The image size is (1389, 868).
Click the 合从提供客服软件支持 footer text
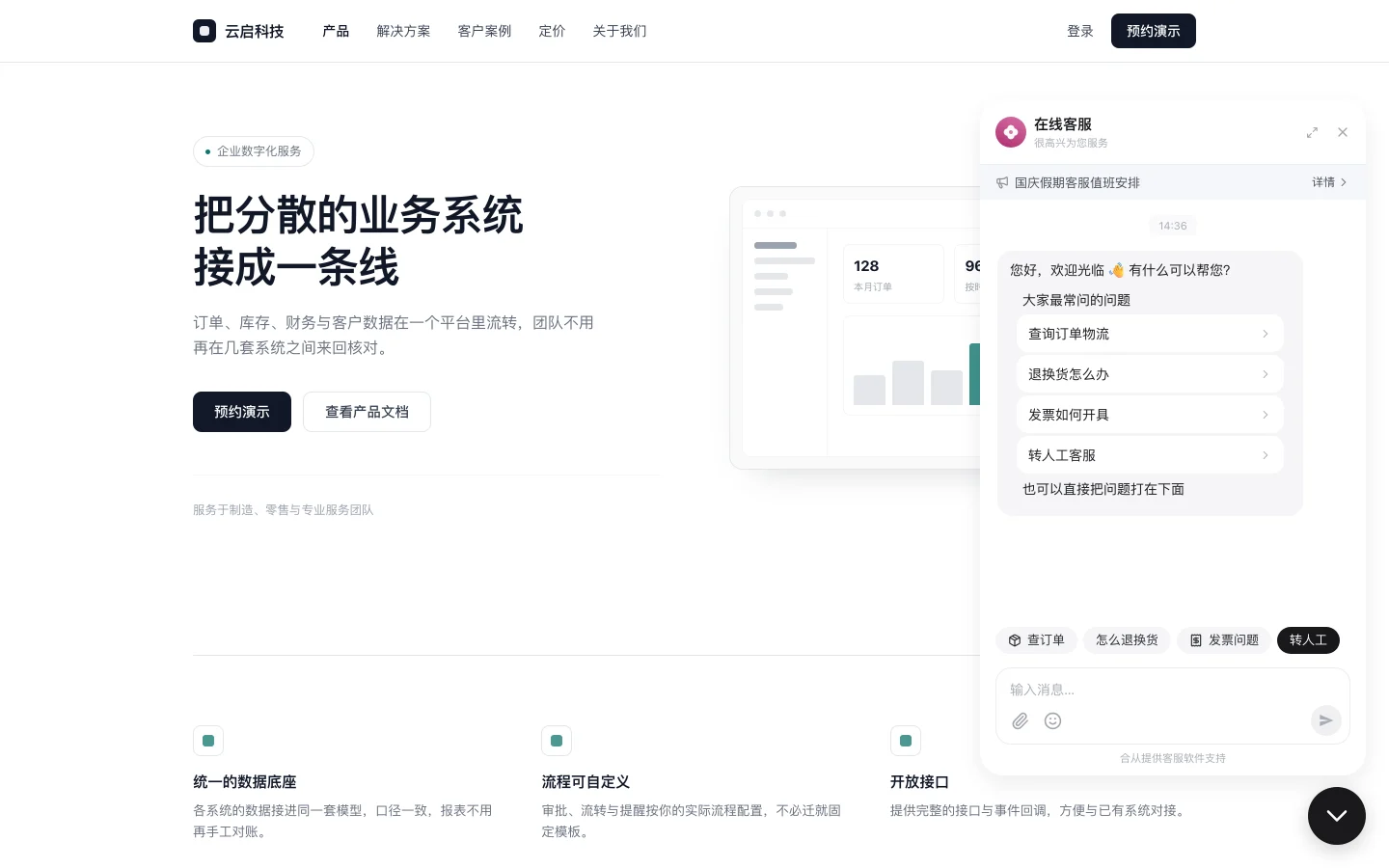[1173, 758]
